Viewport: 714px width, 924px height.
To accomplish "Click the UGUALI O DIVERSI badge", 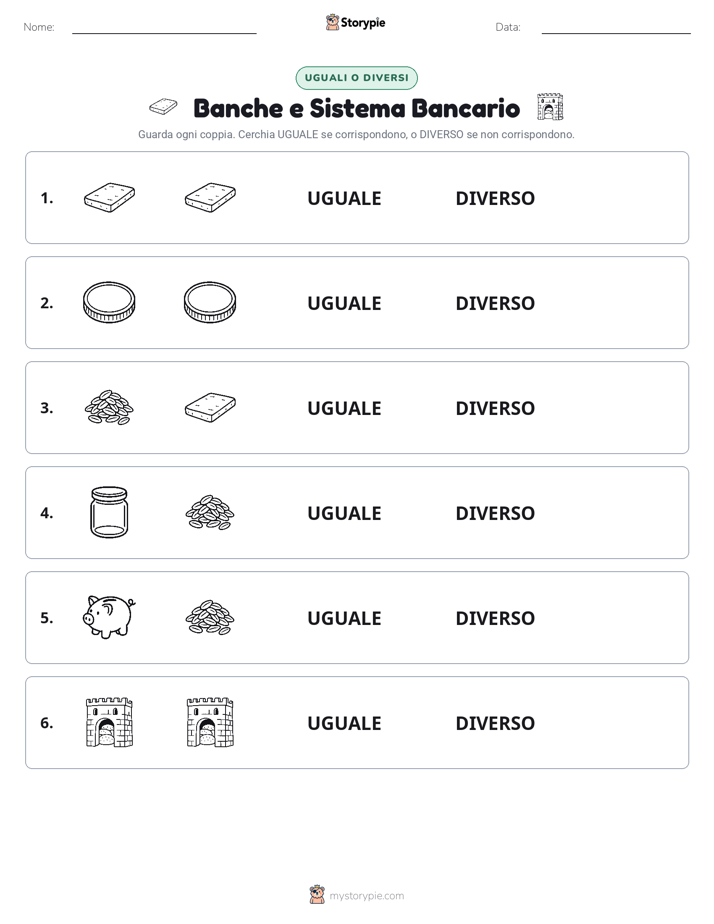I will coord(356,78).
